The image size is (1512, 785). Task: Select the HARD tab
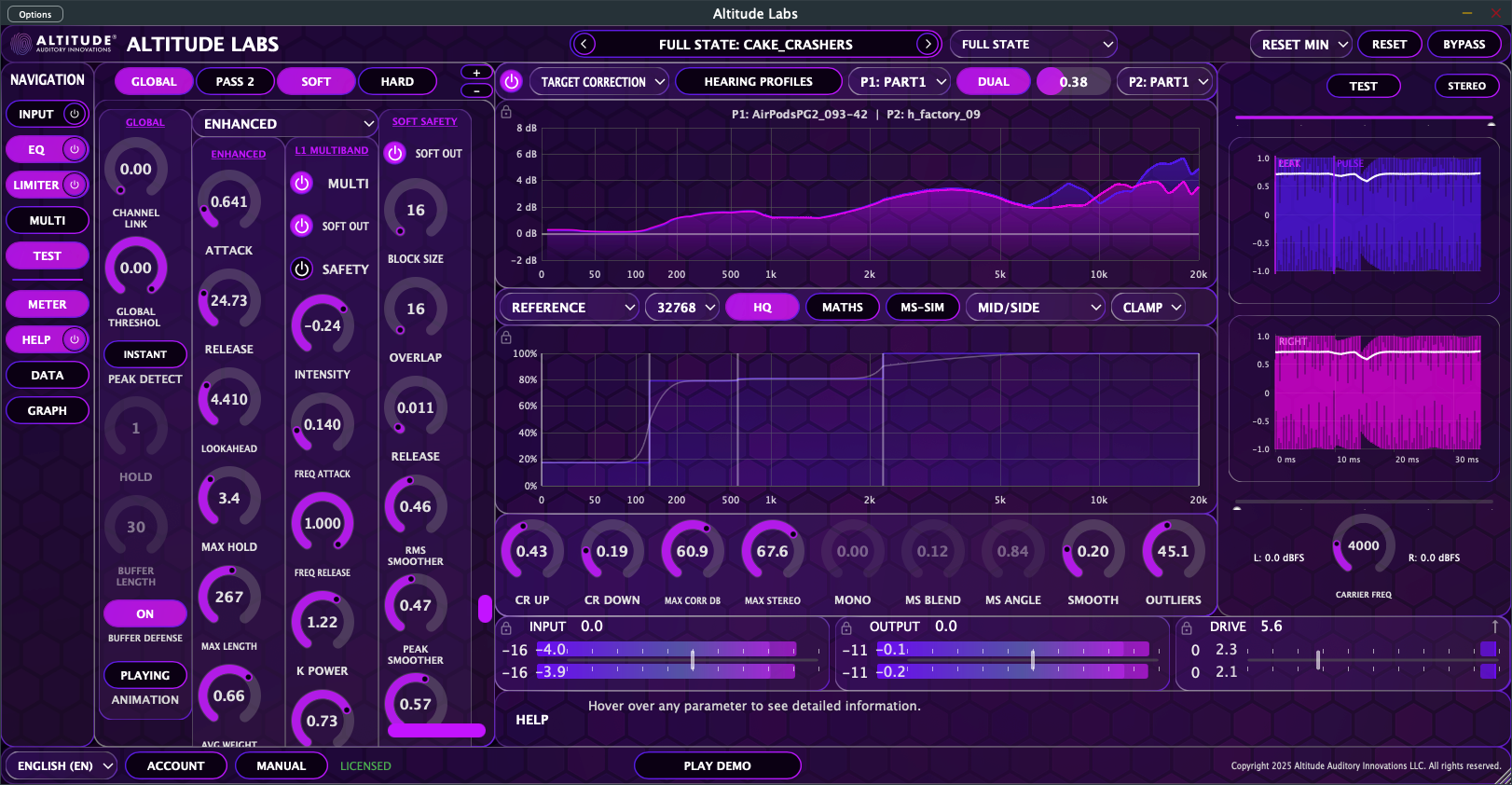tap(397, 81)
